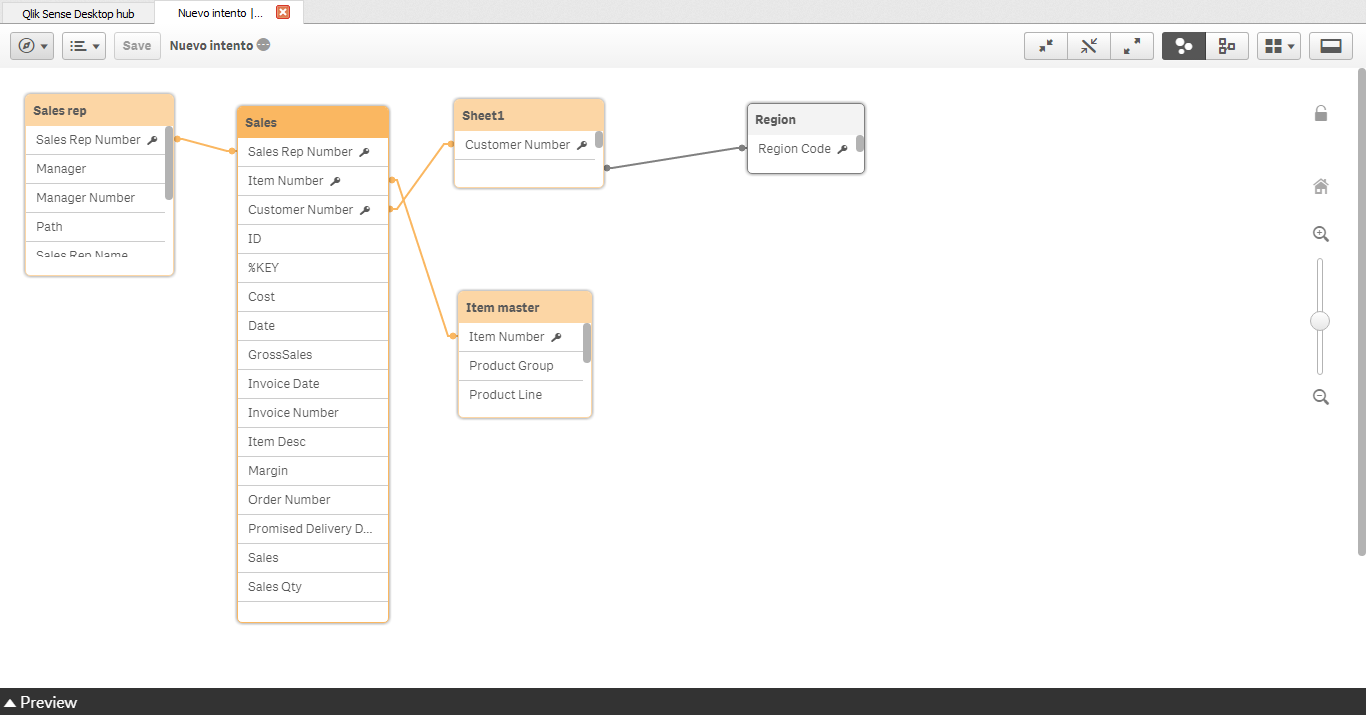The width and height of the screenshot is (1366, 715).
Task: Open the global list menu dropdown
Action: [x=84, y=46]
